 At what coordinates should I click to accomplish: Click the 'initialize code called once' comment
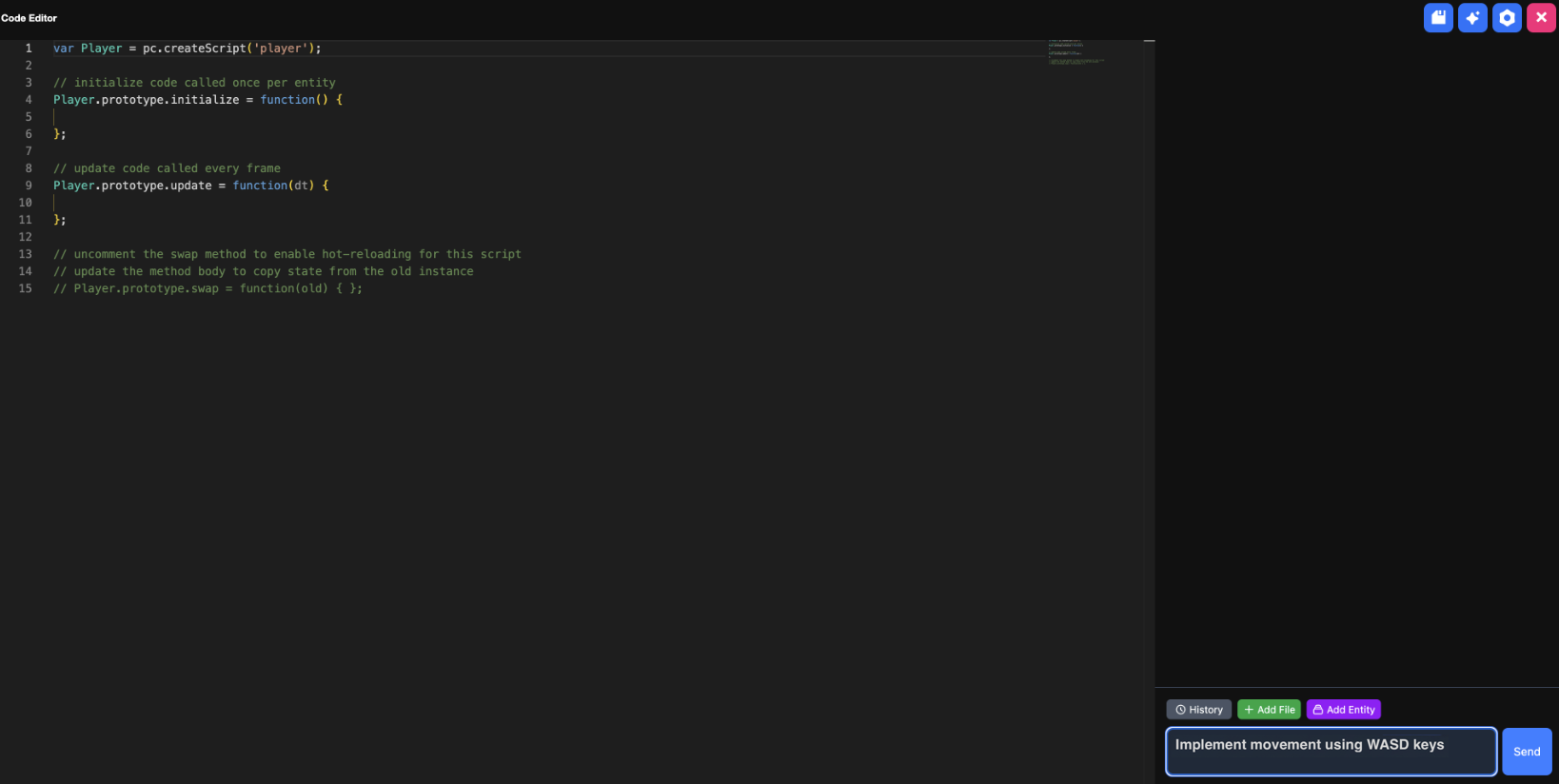coord(194,83)
